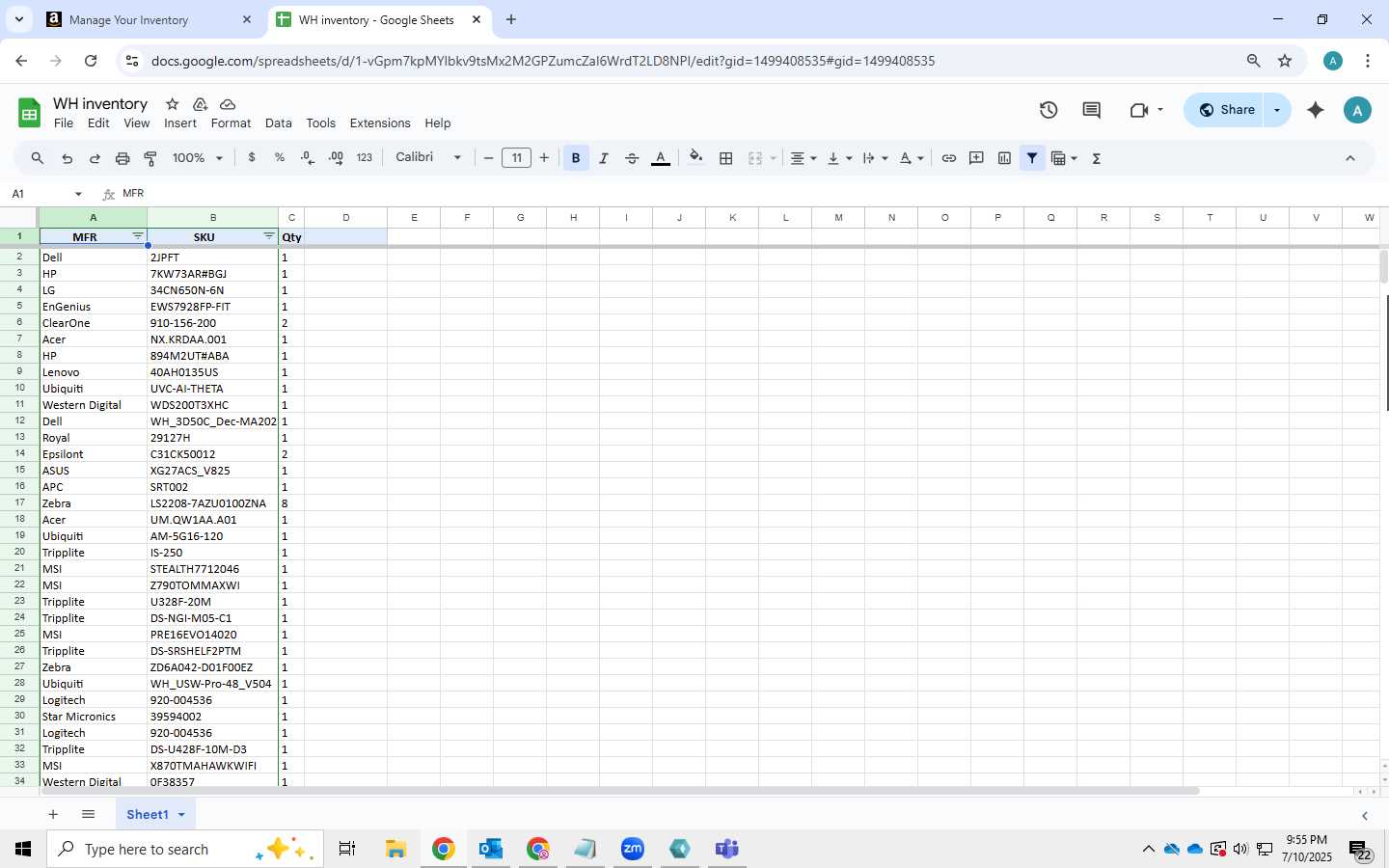This screenshot has height=868, width=1389.
Task: Open Zoom from the taskbar
Action: (633, 849)
